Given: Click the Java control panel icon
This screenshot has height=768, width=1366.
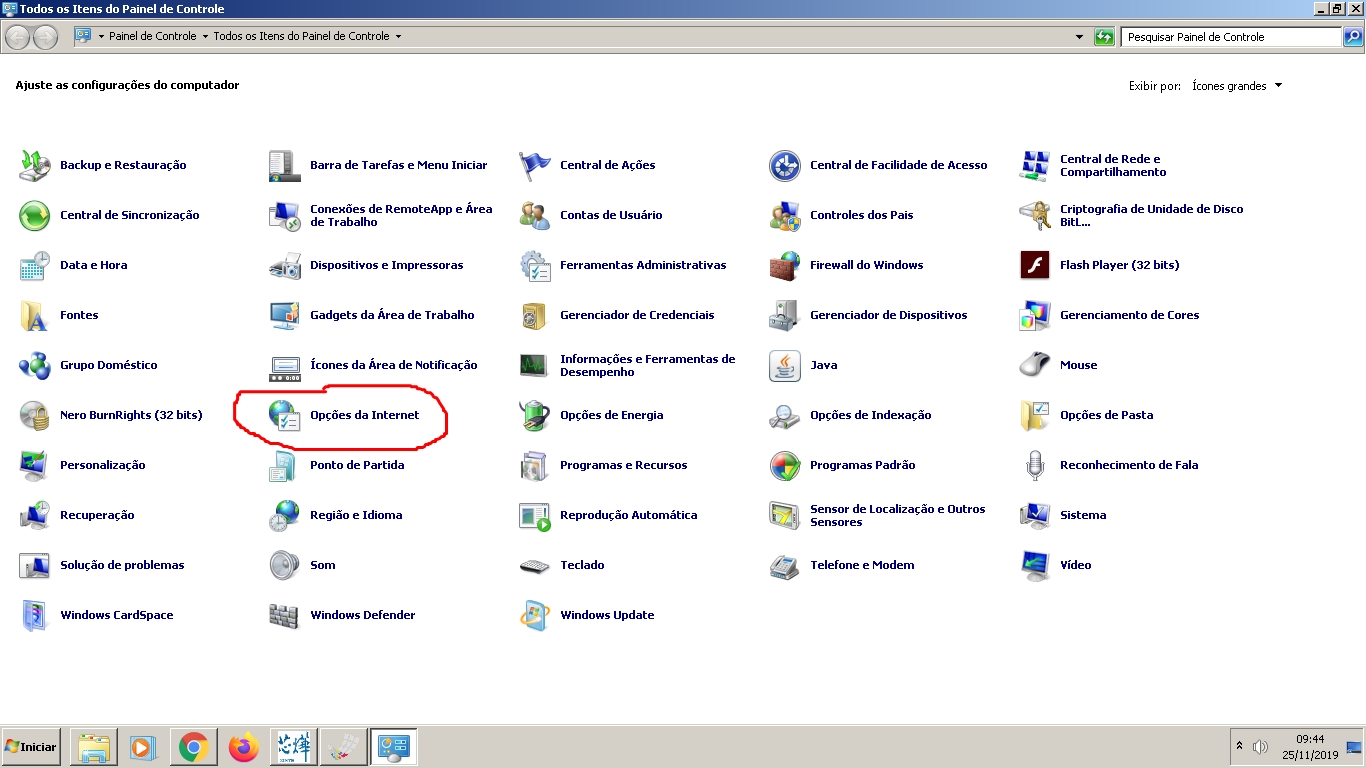Looking at the screenshot, I should click(785, 365).
